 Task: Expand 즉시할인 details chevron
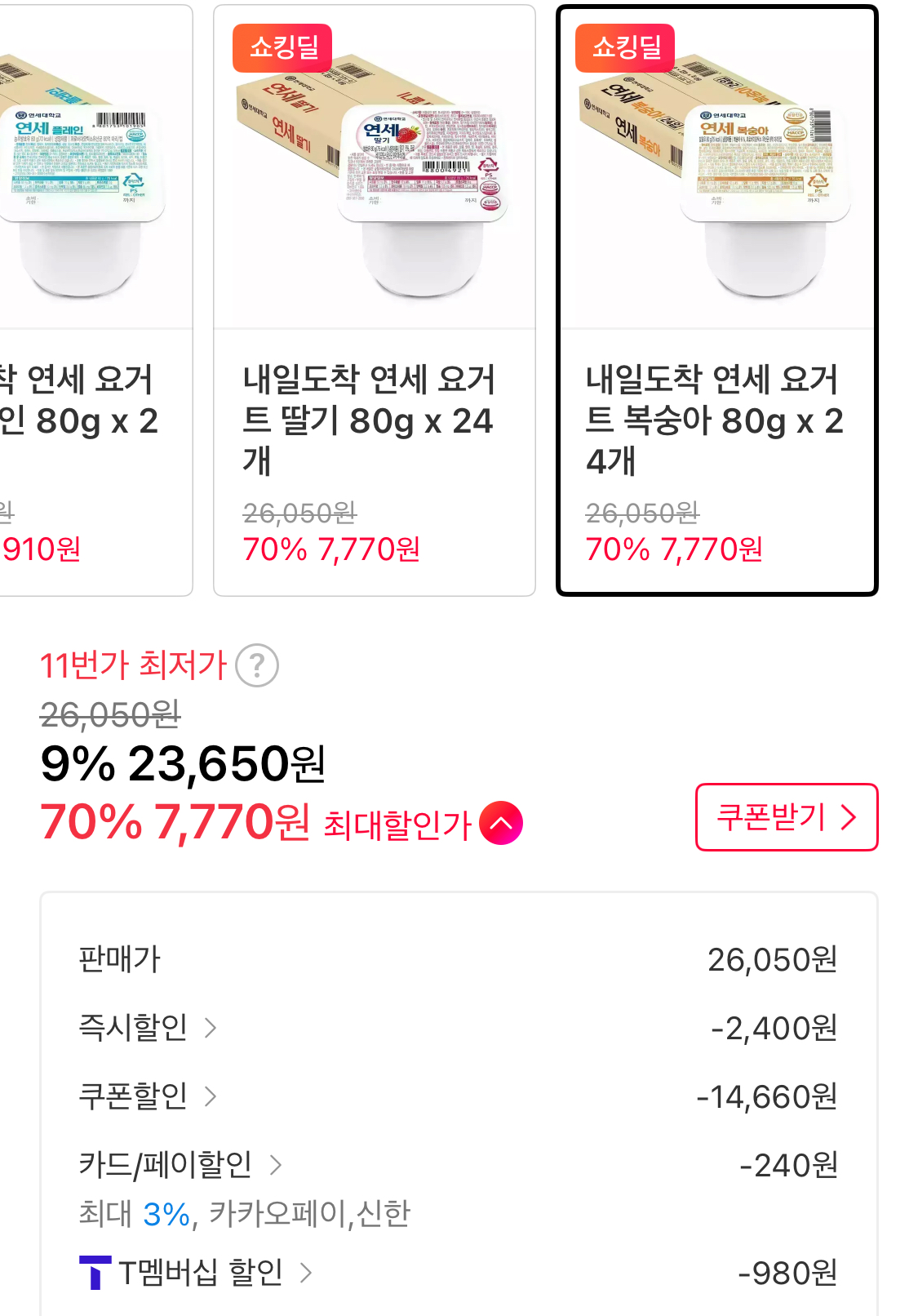pyautogui.click(x=211, y=1028)
